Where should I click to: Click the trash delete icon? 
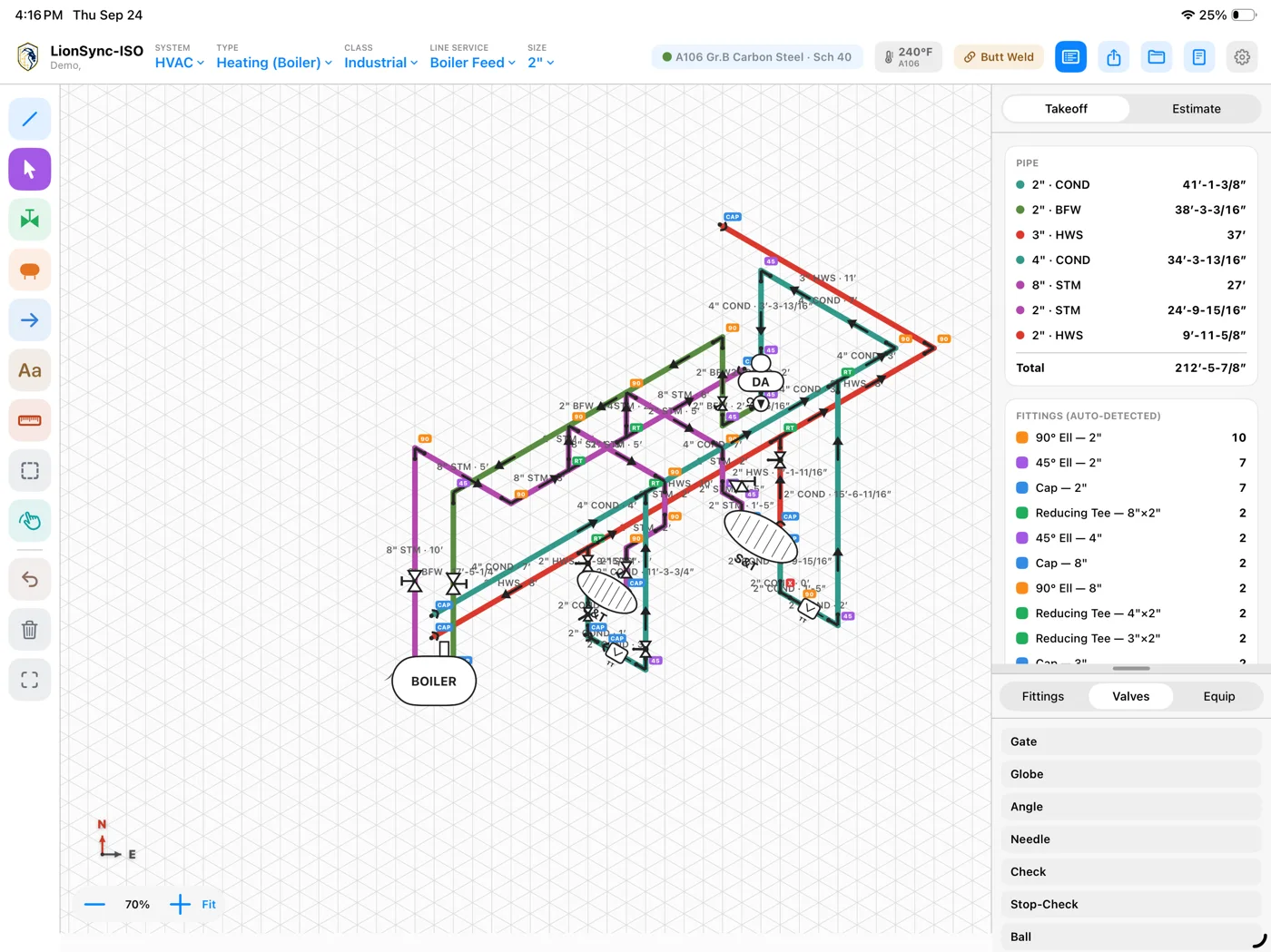[x=30, y=630]
